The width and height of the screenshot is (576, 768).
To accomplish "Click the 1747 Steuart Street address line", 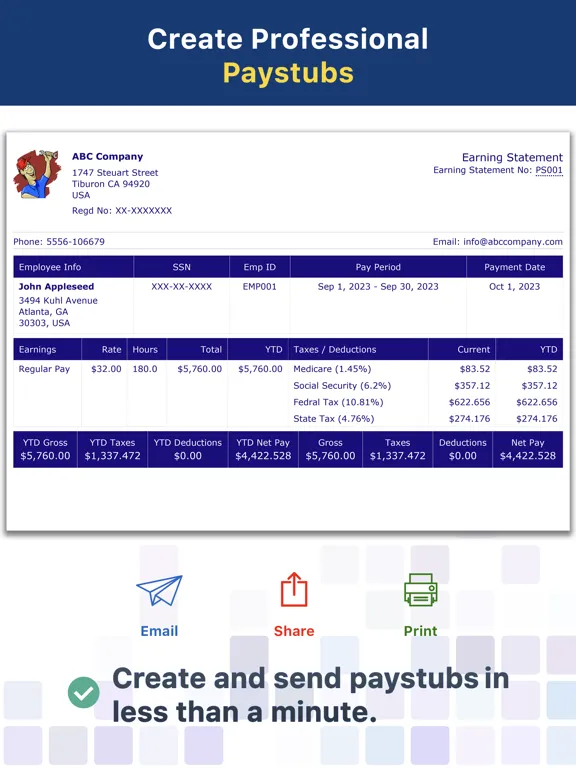I will pos(115,172).
